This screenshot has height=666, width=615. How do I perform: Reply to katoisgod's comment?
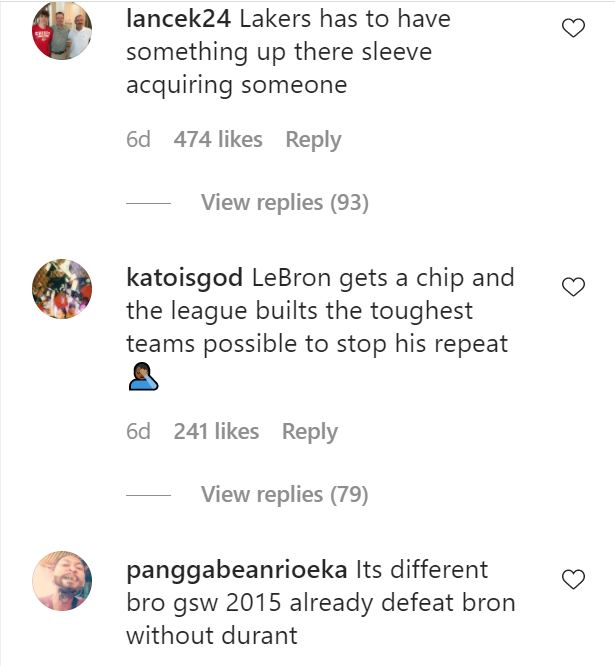[309, 432]
